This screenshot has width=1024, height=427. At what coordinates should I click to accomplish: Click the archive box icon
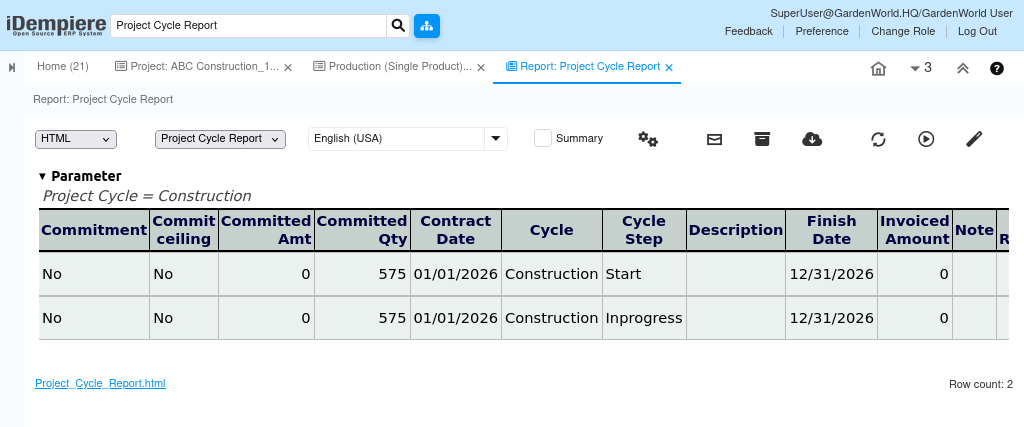[x=762, y=139]
